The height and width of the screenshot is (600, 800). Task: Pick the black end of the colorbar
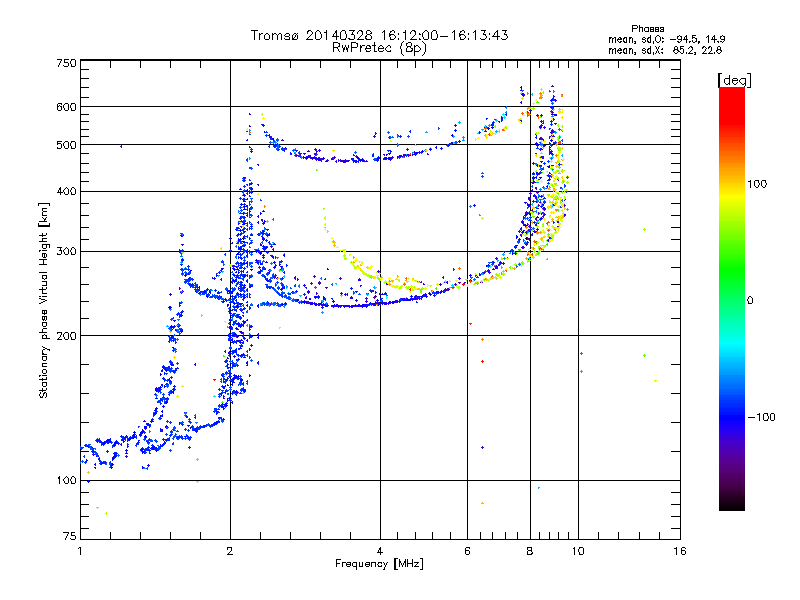pos(732,503)
